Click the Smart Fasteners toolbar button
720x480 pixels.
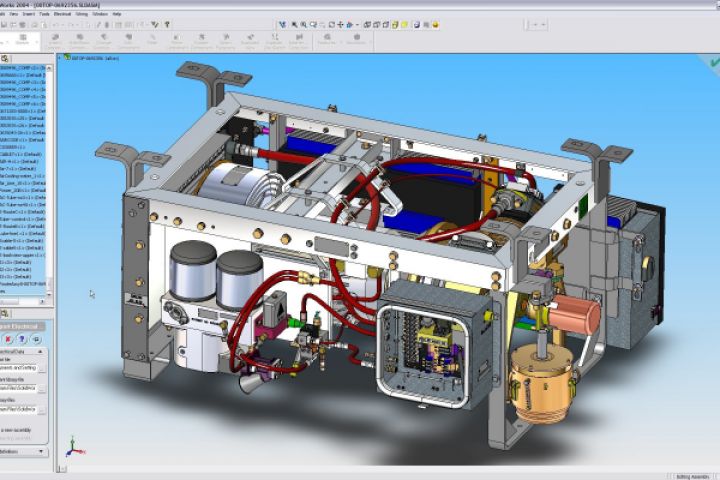225,41
